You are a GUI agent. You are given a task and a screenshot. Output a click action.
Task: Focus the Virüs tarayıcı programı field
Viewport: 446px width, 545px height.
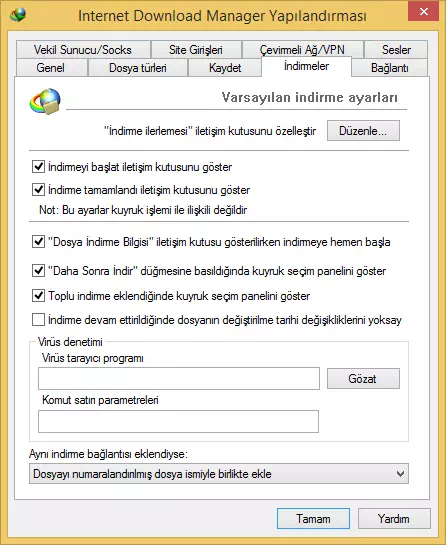click(x=179, y=379)
